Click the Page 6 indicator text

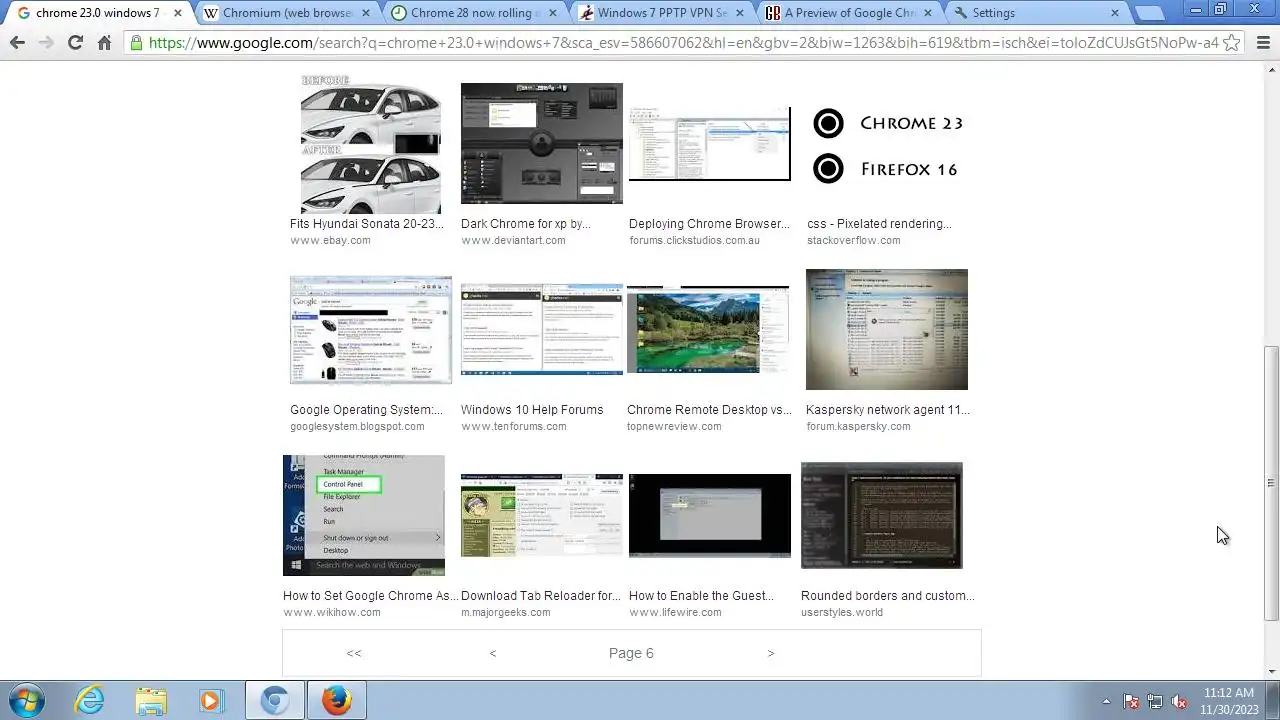tap(631, 653)
